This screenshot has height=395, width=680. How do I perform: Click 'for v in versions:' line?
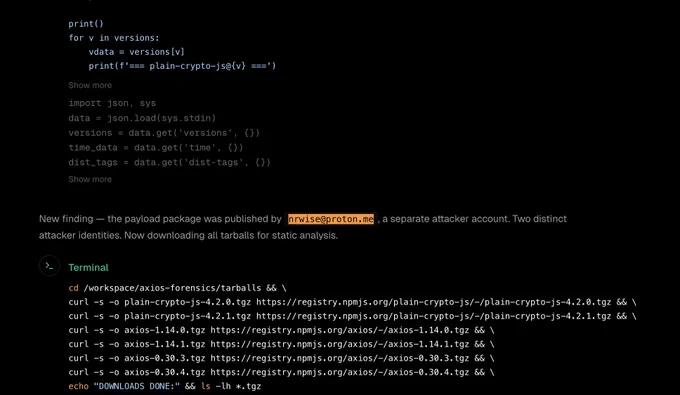pyautogui.click(x=114, y=38)
